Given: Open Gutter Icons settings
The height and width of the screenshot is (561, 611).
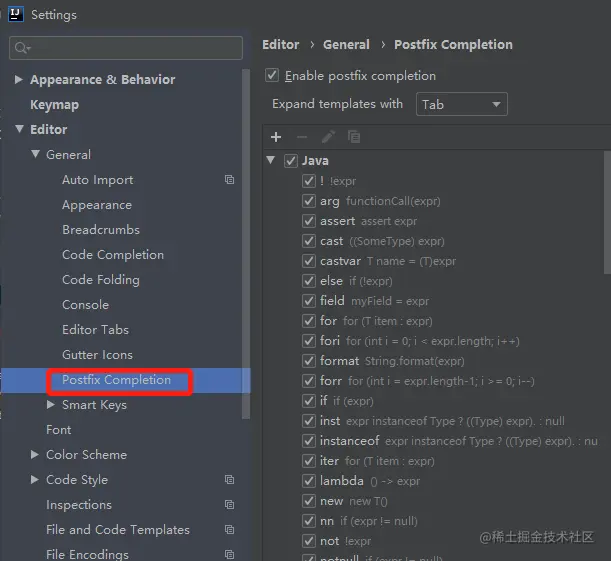Looking at the screenshot, I should pyautogui.click(x=97, y=355).
